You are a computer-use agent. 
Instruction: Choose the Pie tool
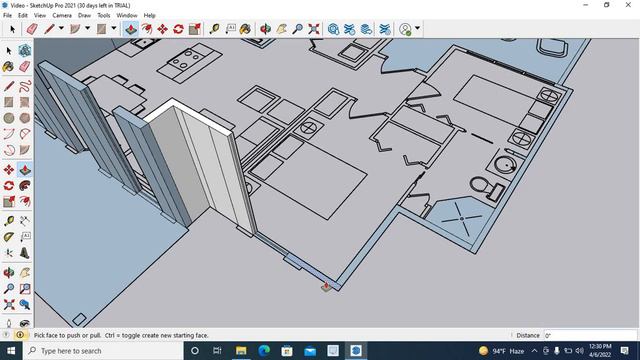[24, 150]
